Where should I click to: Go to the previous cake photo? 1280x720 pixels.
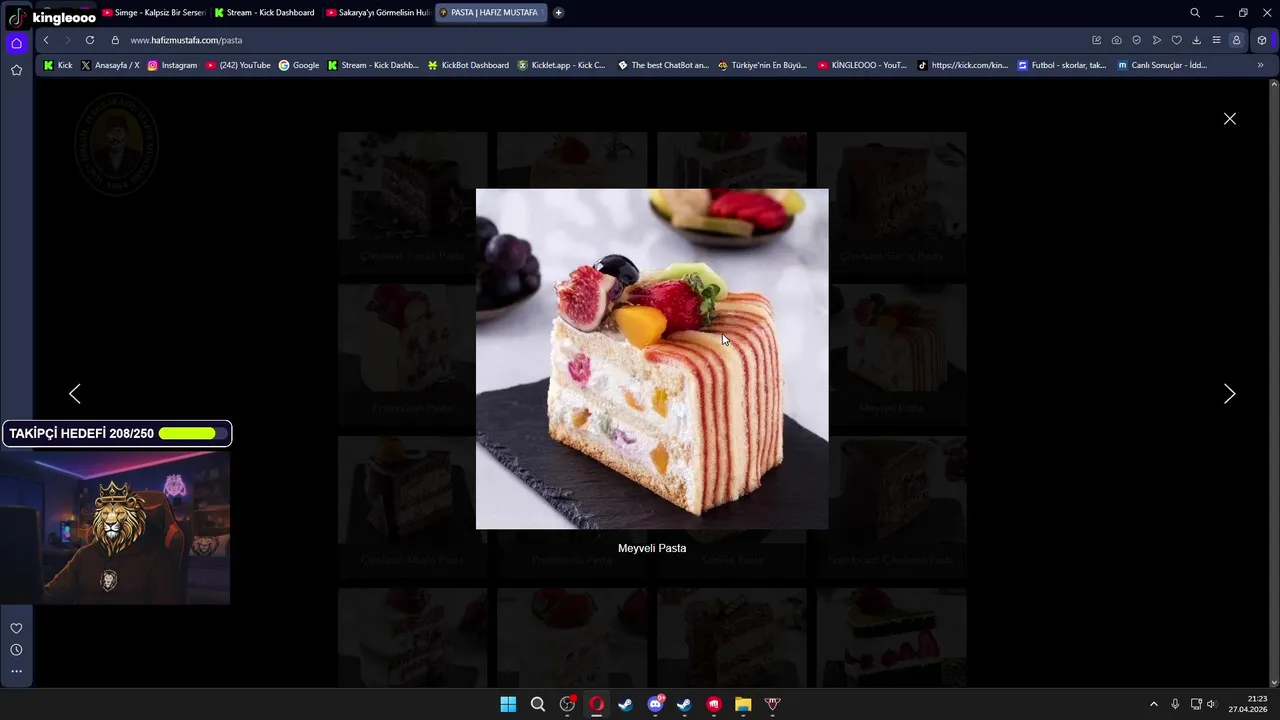point(74,394)
